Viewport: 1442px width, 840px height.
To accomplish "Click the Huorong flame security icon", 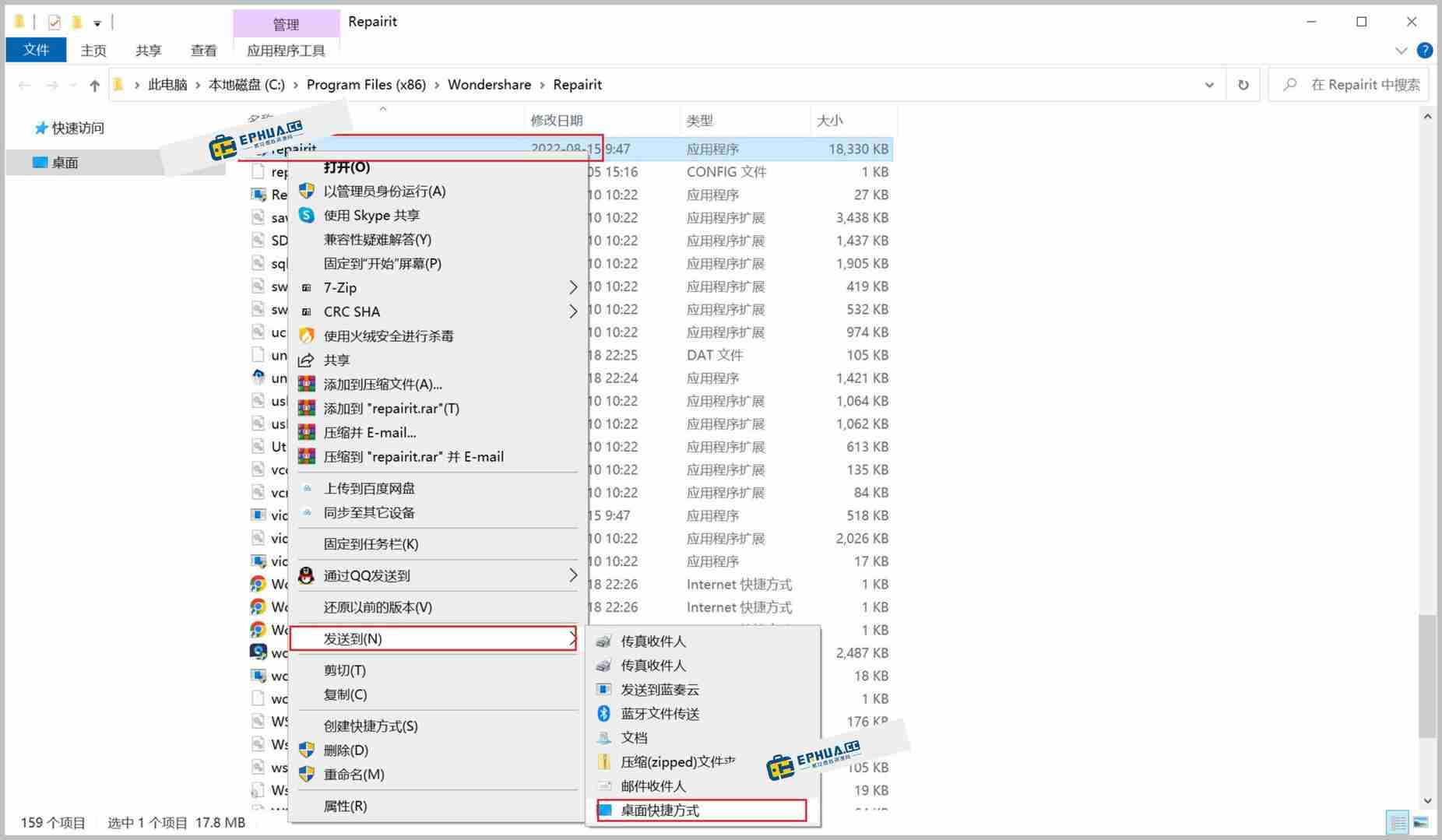I will (x=307, y=336).
